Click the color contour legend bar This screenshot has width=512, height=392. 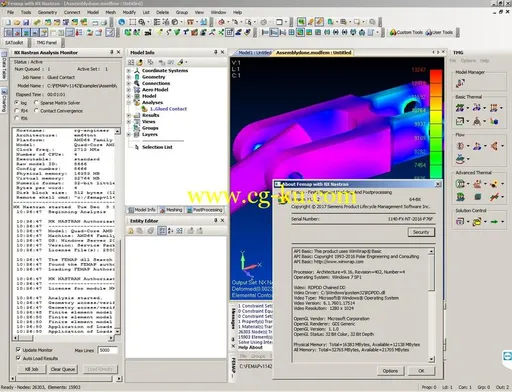click(436, 123)
